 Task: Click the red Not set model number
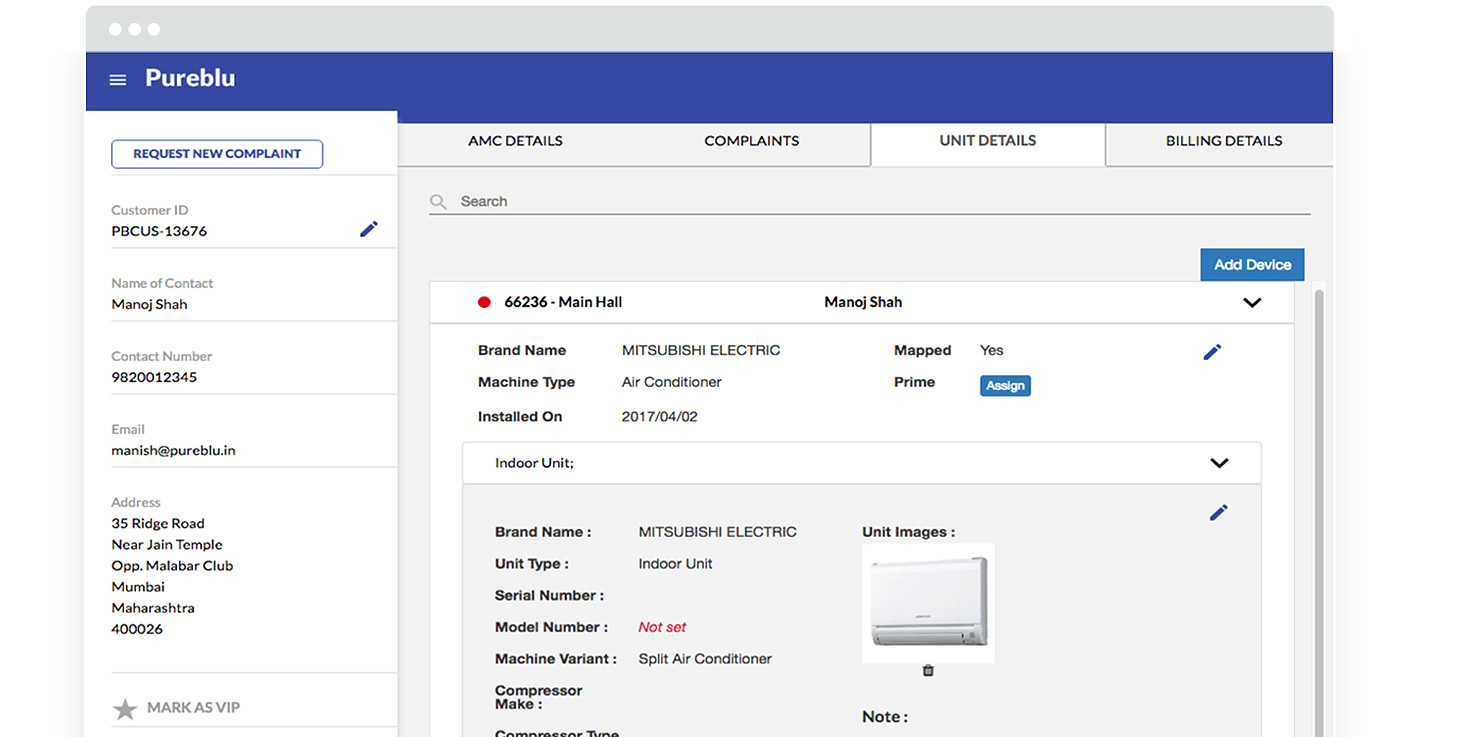pos(662,627)
